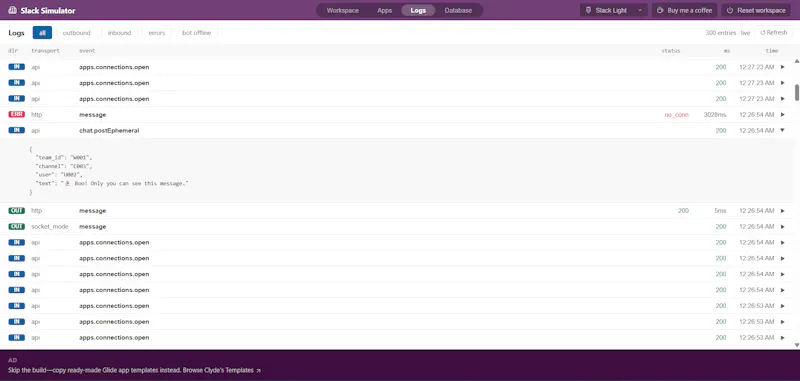Click the no_conn status text
Image resolution: width=800 pixels, height=381 pixels.
[x=676, y=115]
